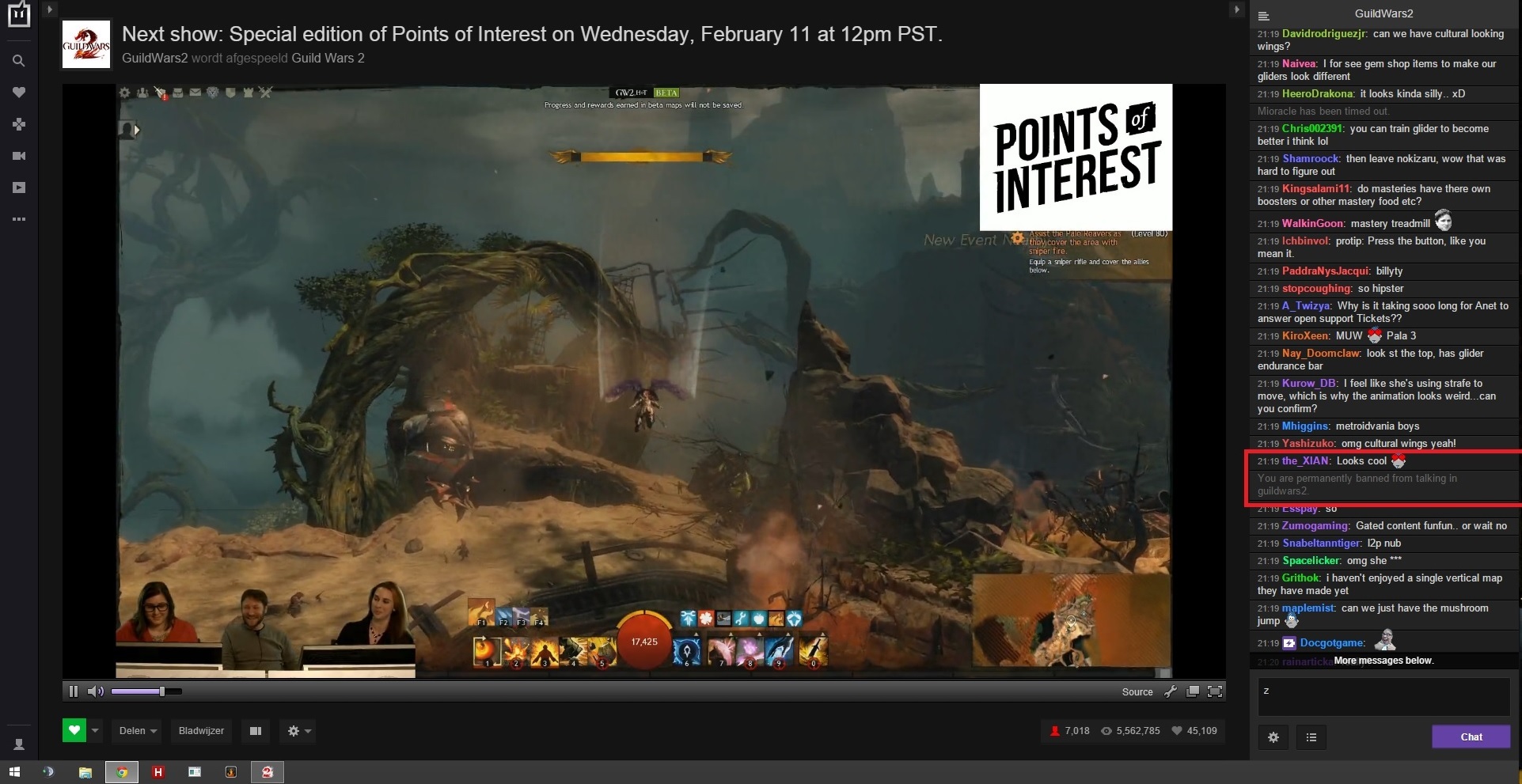The width and height of the screenshot is (1522, 784).
Task: Open the GuildWars2 channel name link
Action: (x=154, y=58)
